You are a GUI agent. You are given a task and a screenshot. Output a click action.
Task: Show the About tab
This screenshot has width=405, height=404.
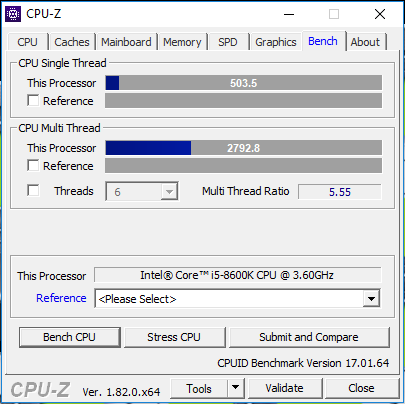coord(365,42)
